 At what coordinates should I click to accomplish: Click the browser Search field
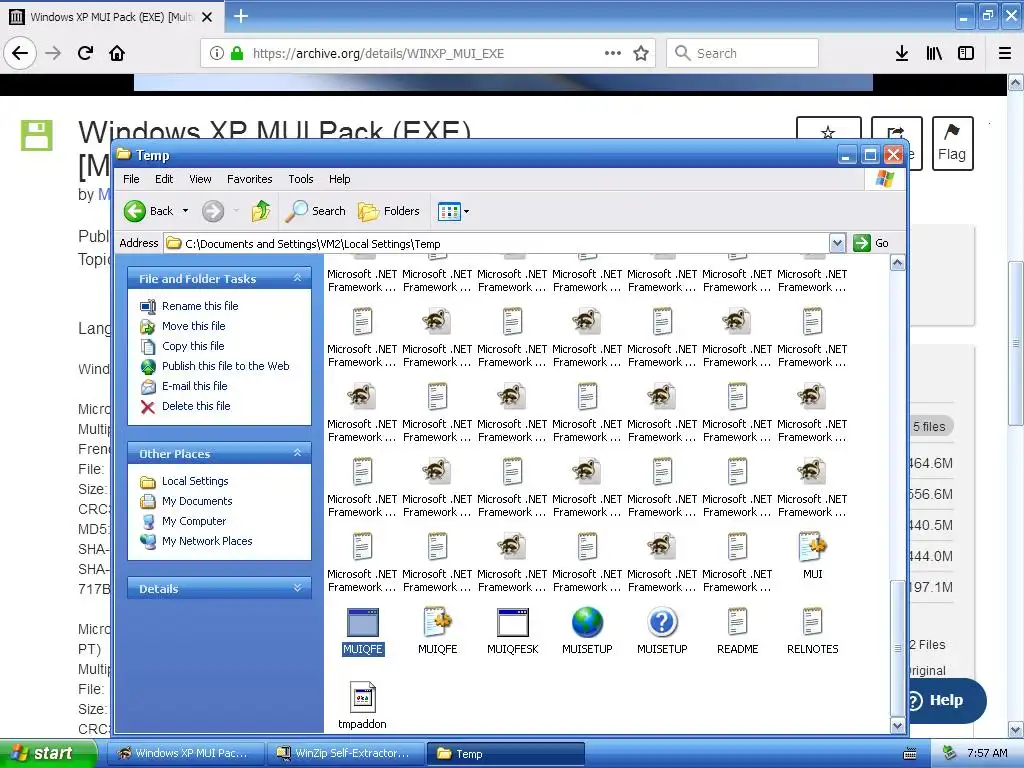point(743,53)
